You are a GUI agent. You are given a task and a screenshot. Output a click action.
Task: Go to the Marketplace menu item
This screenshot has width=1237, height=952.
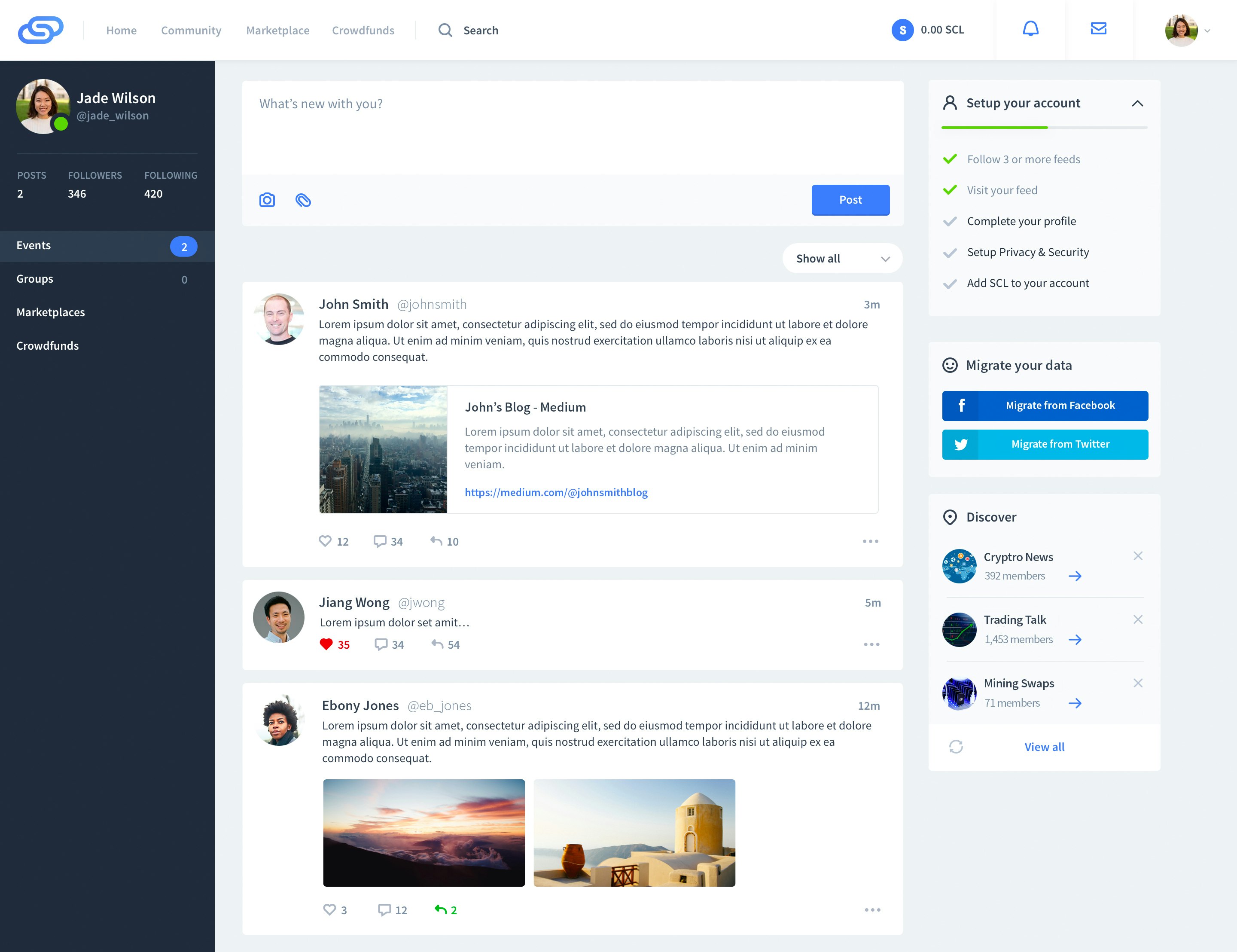pyautogui.click(x=277, y=30)
